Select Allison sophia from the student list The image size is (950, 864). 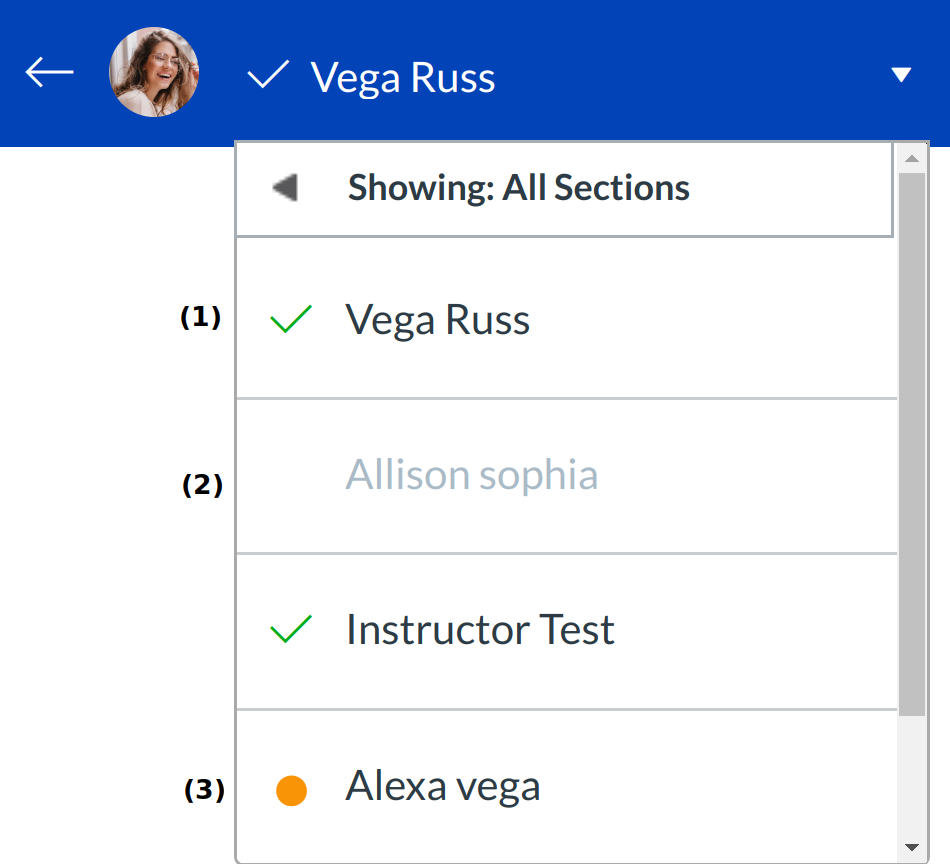click(472, 475)
